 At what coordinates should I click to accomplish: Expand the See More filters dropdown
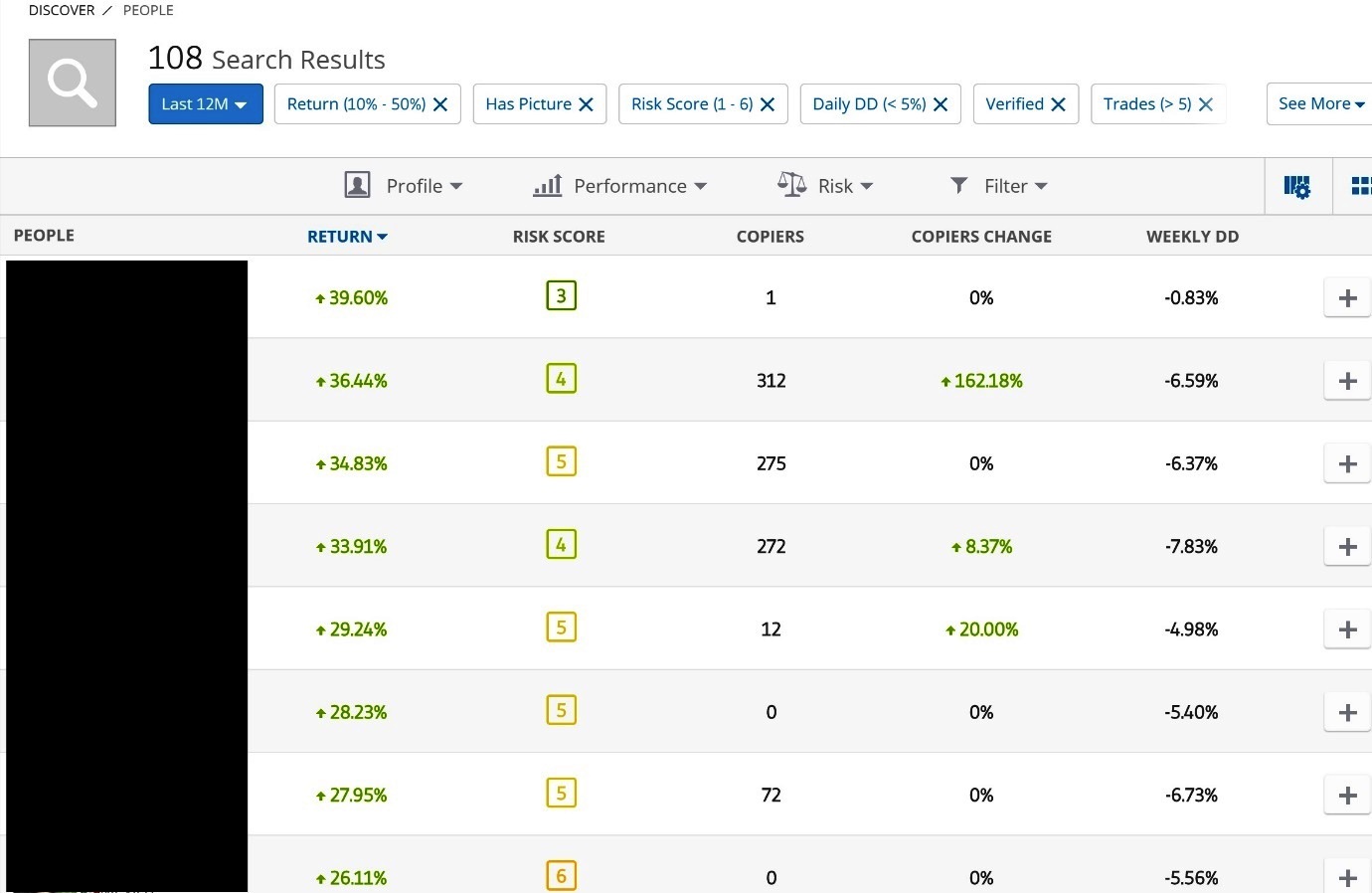[1319, 103]
